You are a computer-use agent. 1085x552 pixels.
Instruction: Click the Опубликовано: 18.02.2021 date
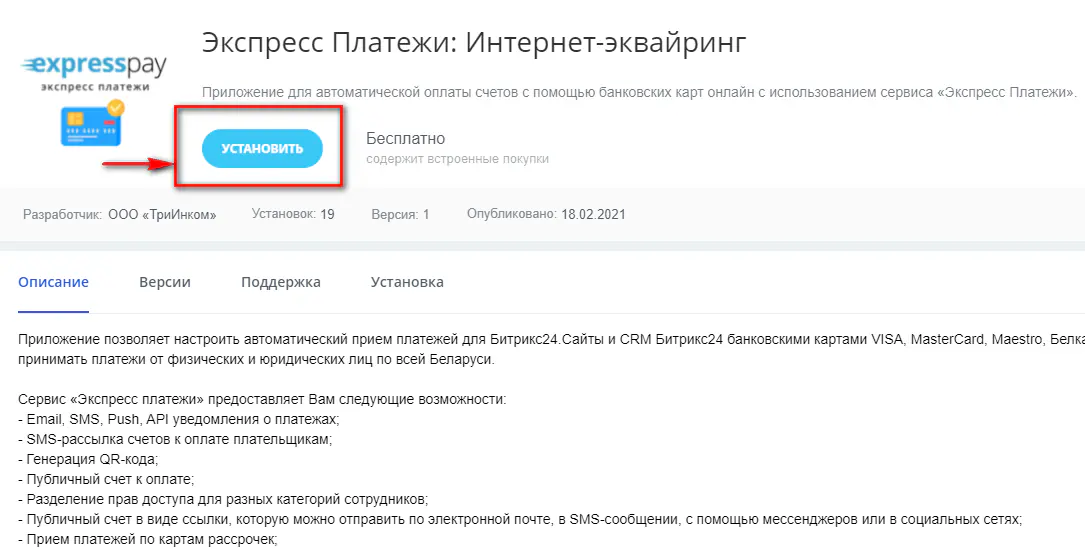(546, 214)
